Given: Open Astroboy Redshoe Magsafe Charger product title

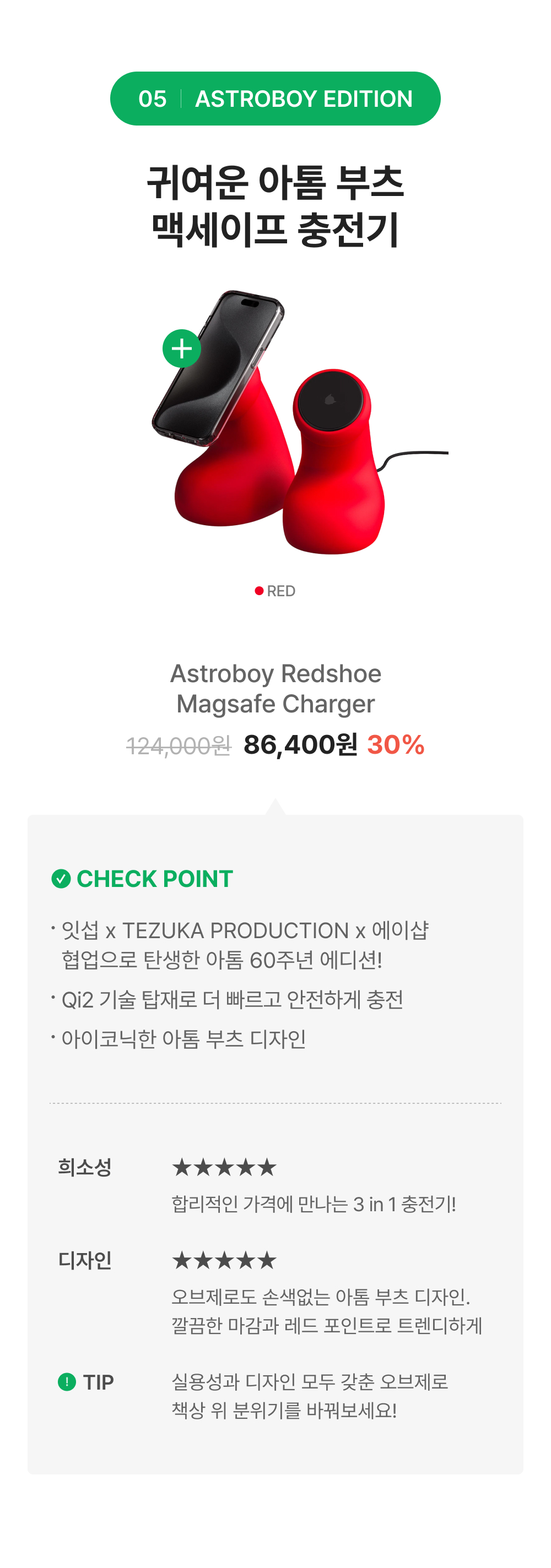Looking at the screenshot, I should pyautogui.click(x=275, y=688).
